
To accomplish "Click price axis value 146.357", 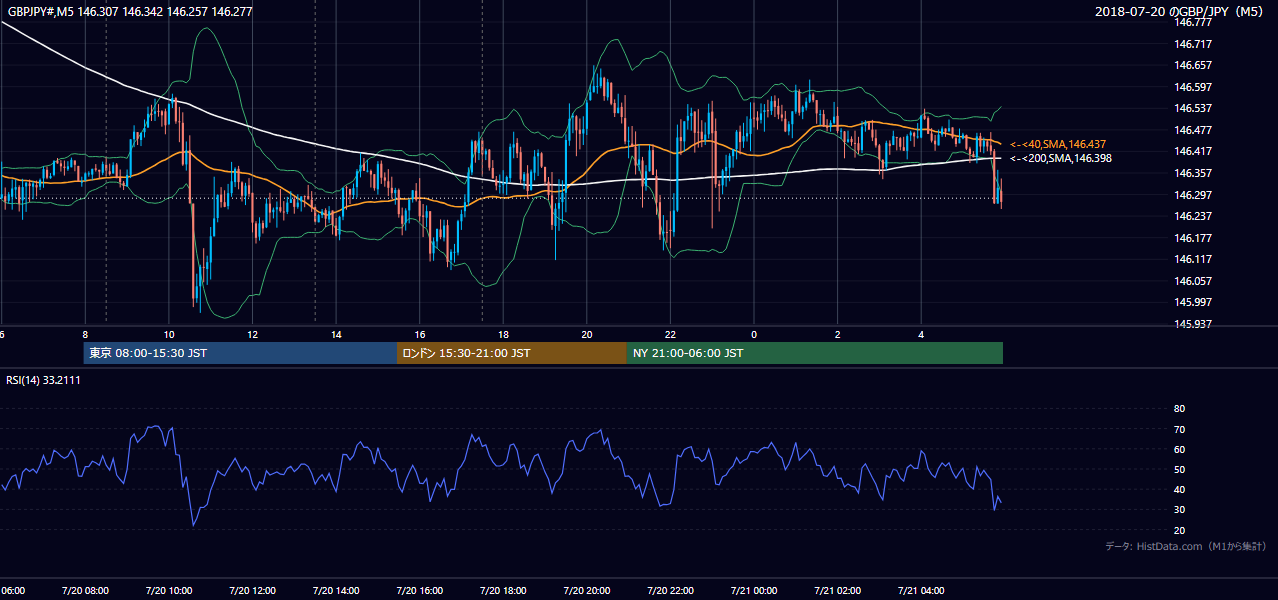I will pos(1193,173).
